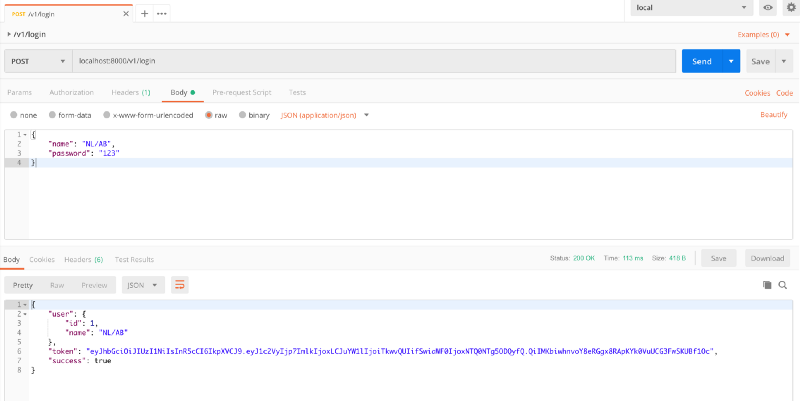Click the "id": 1 line in response
The height and width of the screenshot is (401, 800).
tap(81, 323)
